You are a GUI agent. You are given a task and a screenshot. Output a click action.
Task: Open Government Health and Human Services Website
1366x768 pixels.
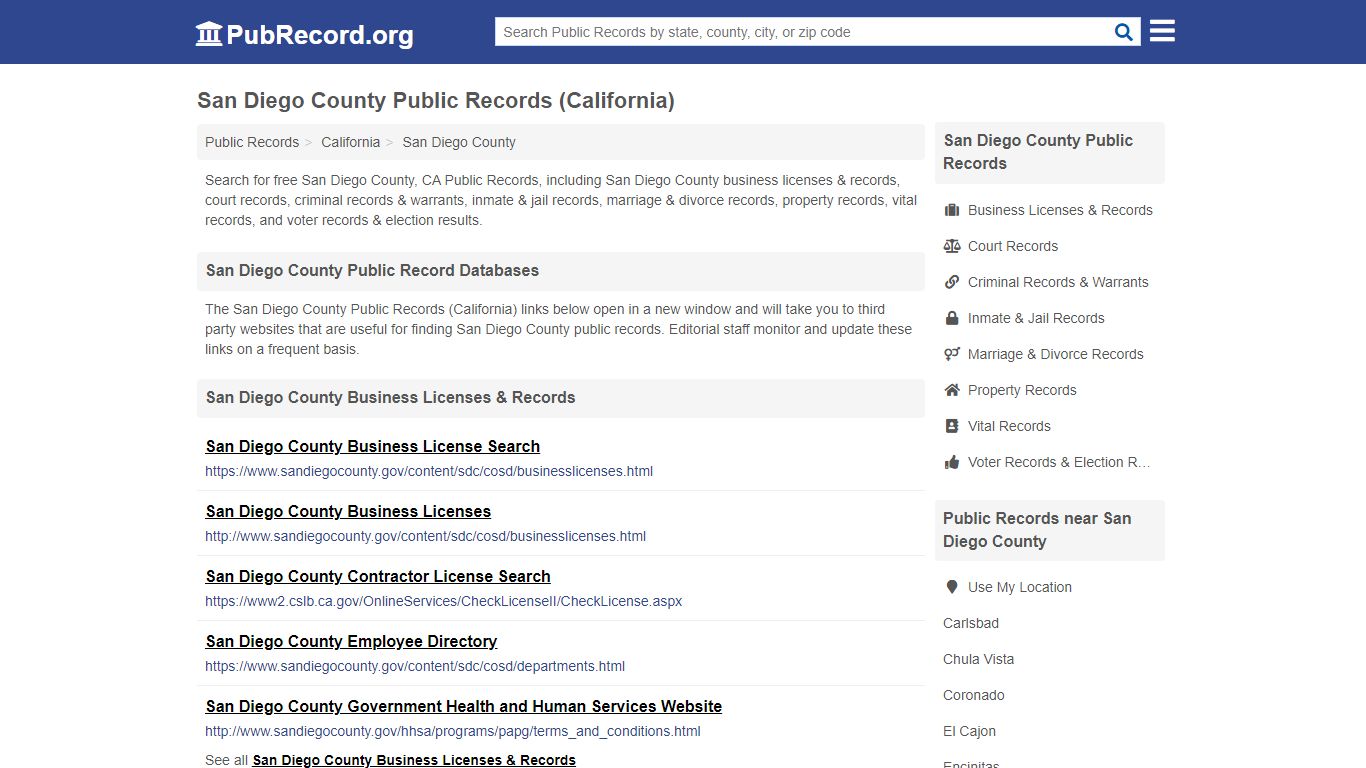coord(464,706)
